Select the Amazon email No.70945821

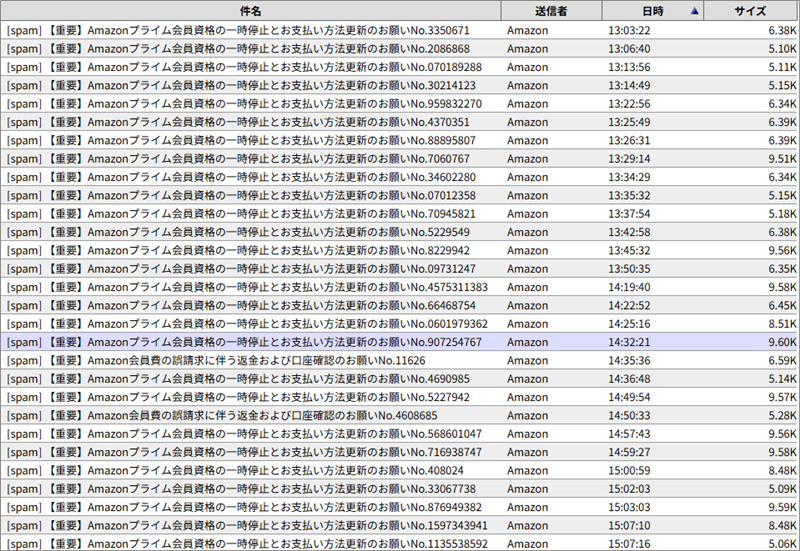point(250,214)
